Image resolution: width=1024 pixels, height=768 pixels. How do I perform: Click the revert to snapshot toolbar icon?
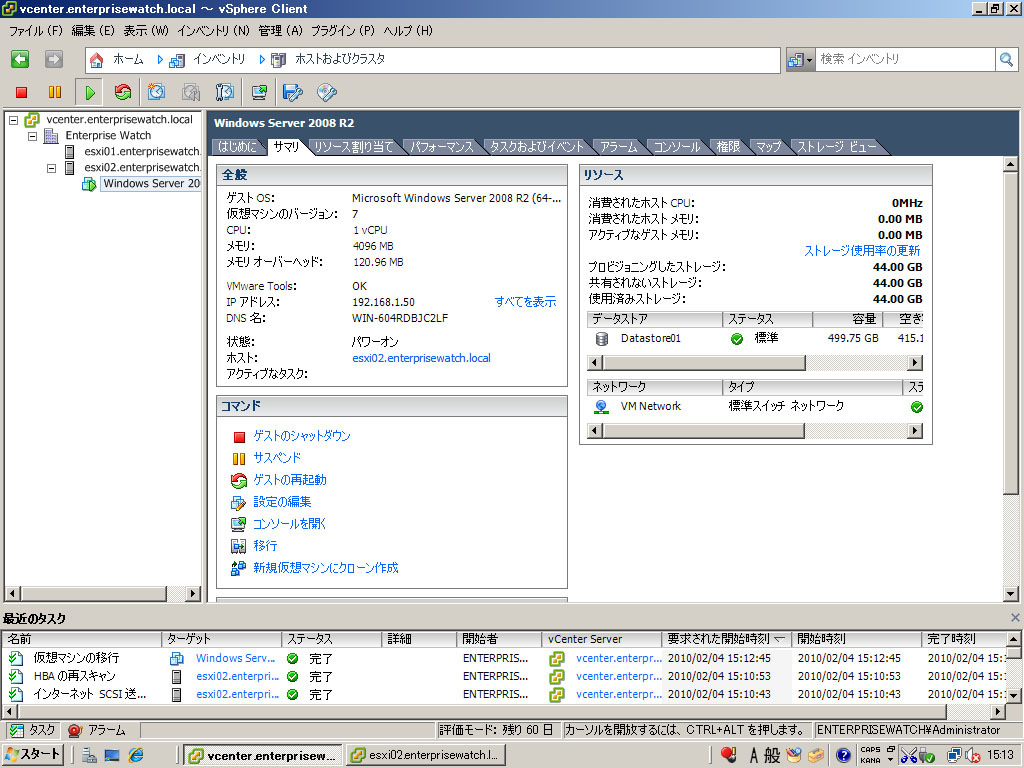click(x=191, y=93)
